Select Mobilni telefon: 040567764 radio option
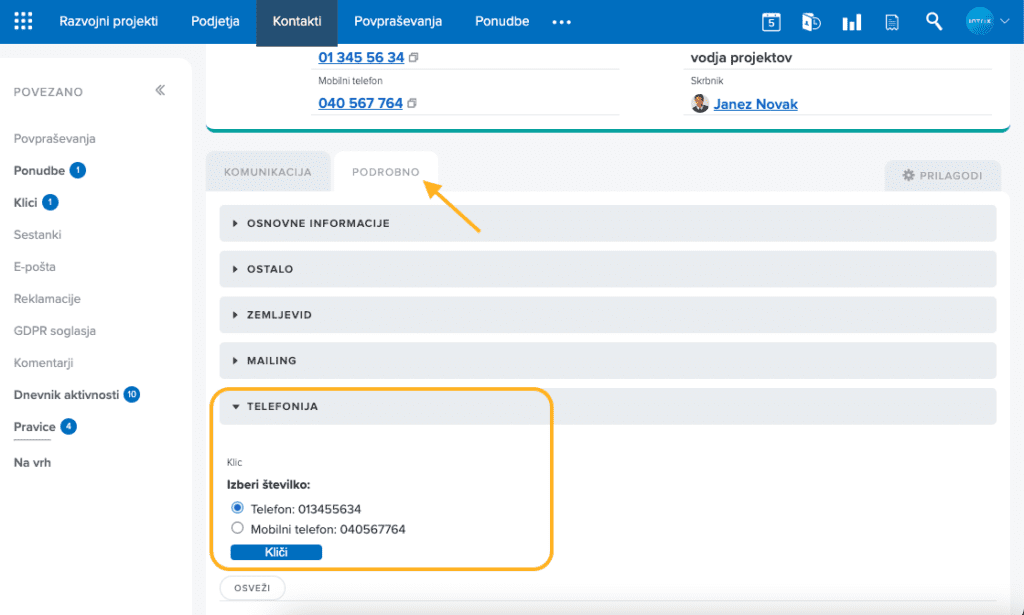 (238, 528)
